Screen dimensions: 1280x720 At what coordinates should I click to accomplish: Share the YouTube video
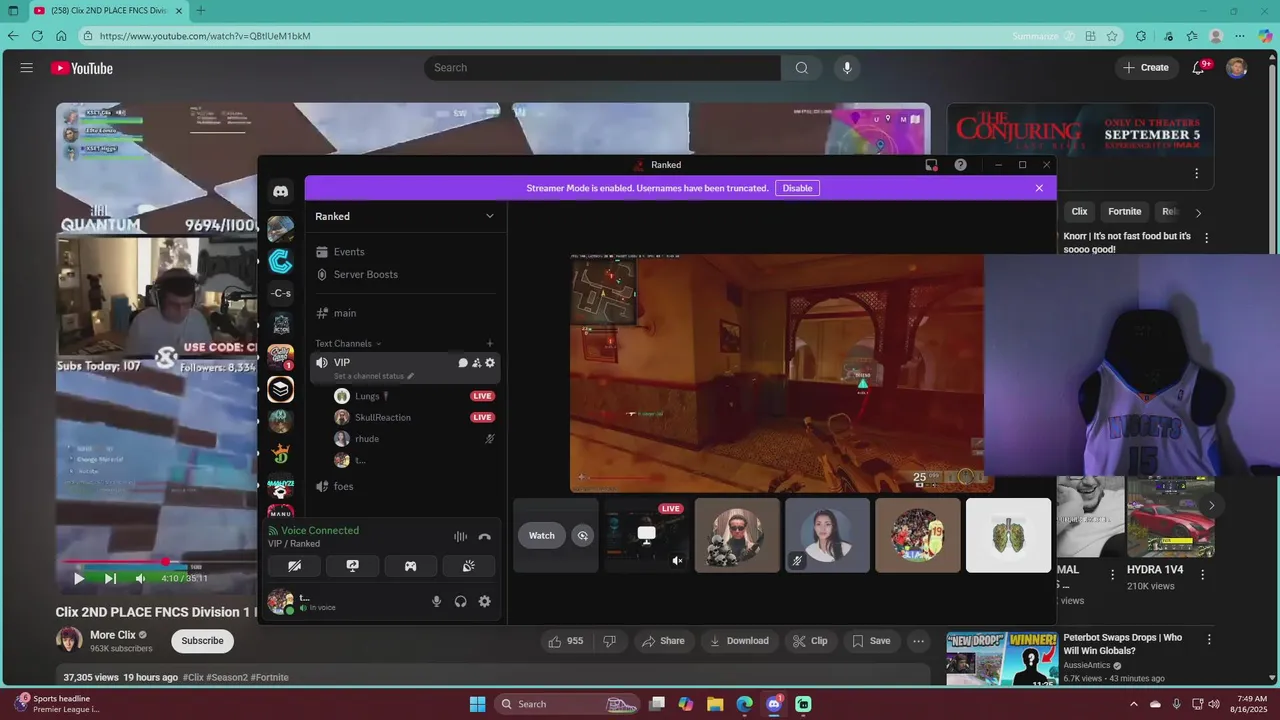663,641
